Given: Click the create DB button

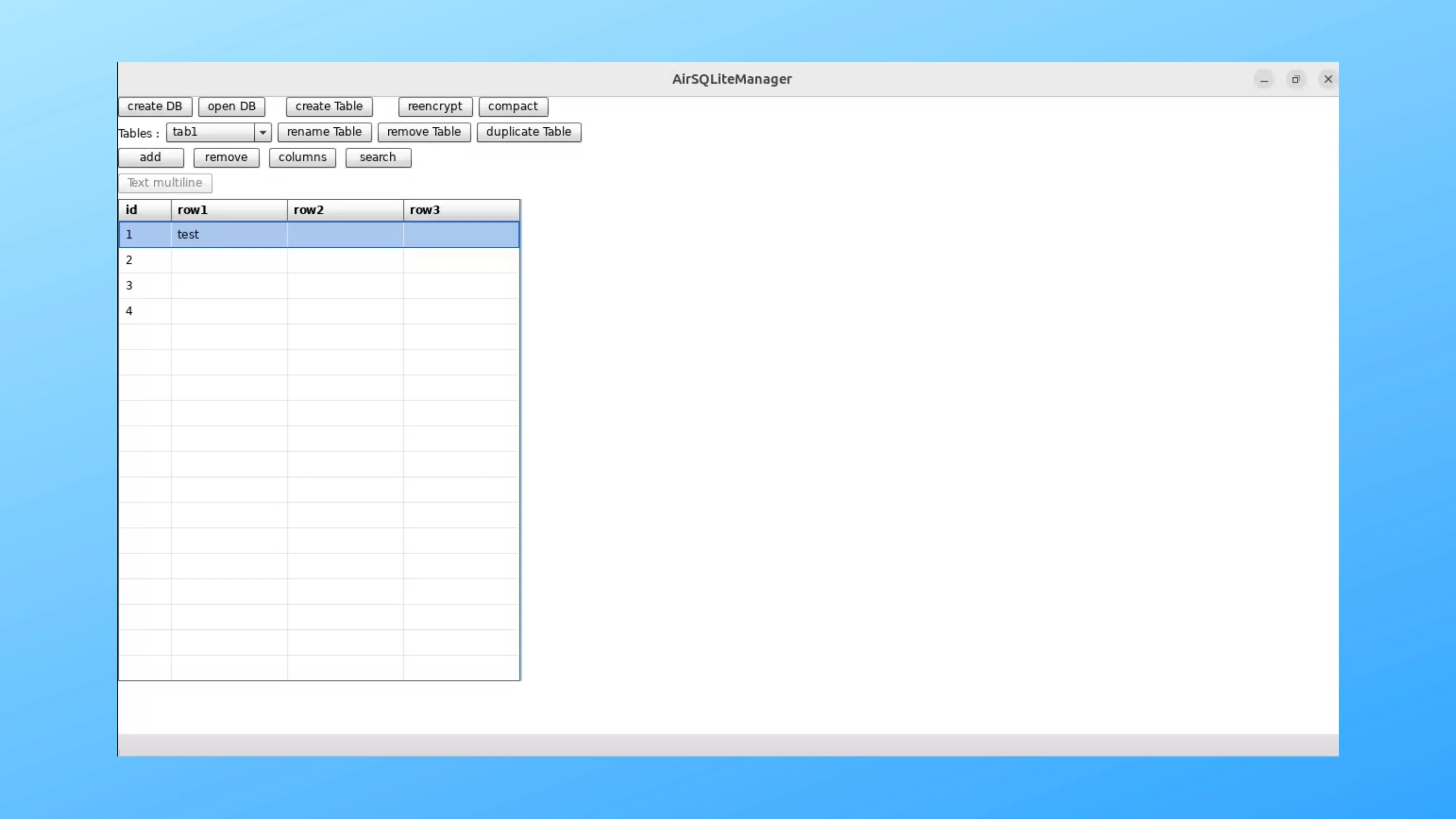Looking at the screenshot, I should (x=154, y=106).
